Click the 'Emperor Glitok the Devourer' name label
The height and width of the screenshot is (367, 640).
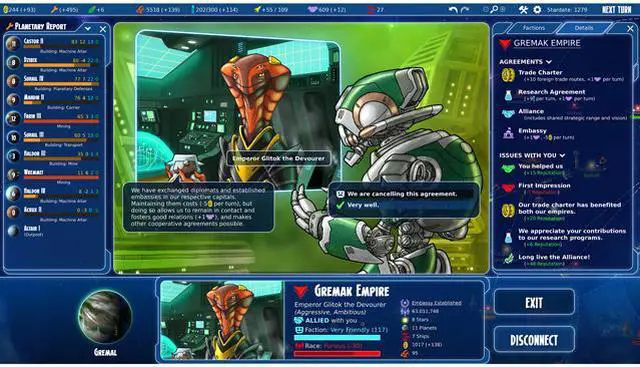pyautogui.click(x=279, y=158)
